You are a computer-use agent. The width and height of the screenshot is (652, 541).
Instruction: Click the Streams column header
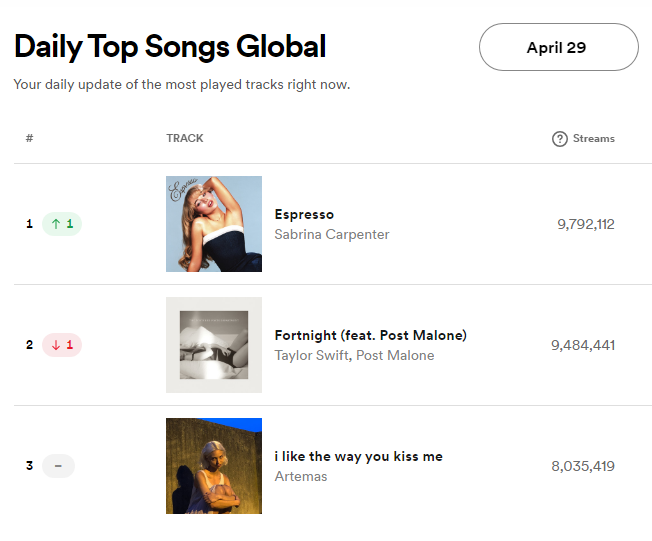tap(593, 138)
